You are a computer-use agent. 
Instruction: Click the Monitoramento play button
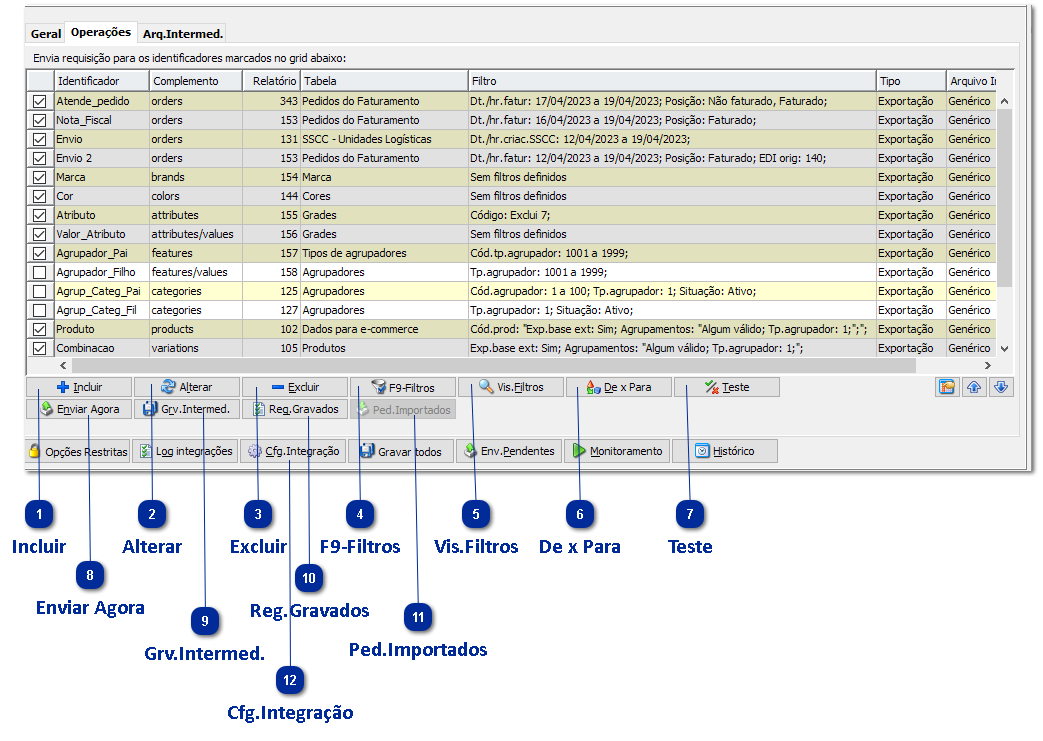pyautogui.click(x=616, y=451)
